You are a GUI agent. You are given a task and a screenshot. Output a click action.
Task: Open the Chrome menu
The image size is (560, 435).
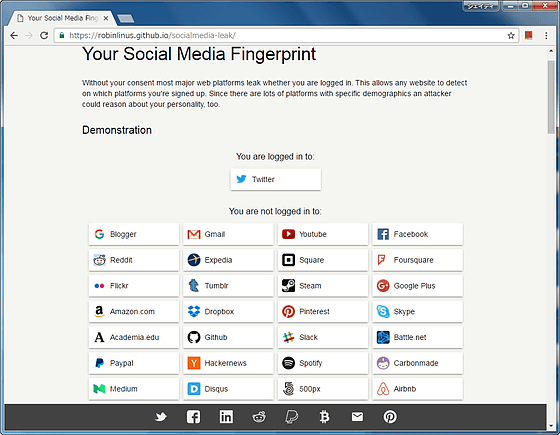546,35
